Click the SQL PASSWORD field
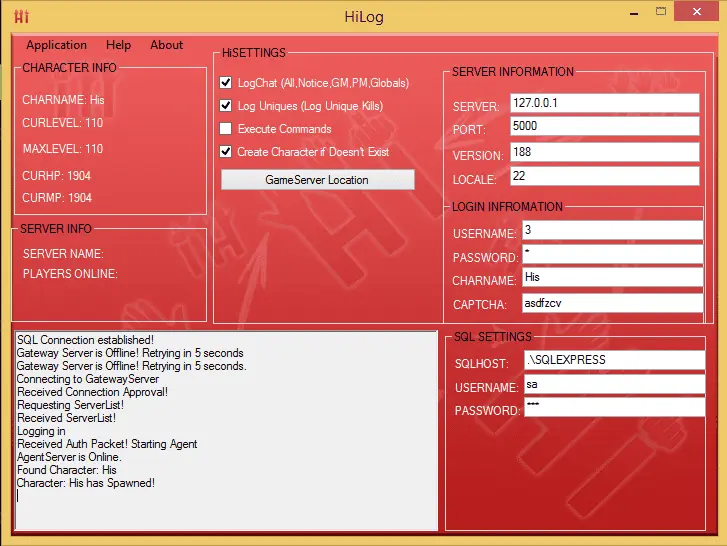Viewport: 727px width, 546px height. (x=615, y=407)
